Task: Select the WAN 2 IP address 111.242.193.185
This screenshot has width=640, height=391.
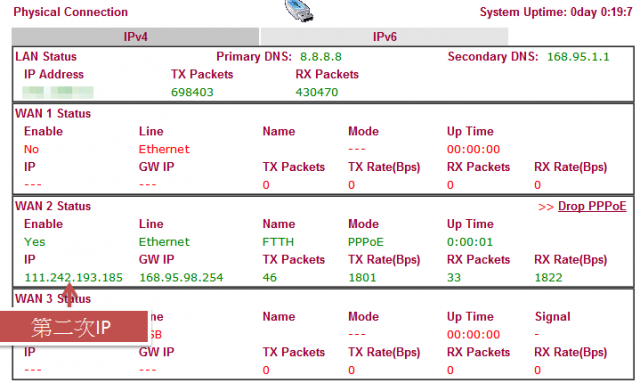Action: [73, 278]
